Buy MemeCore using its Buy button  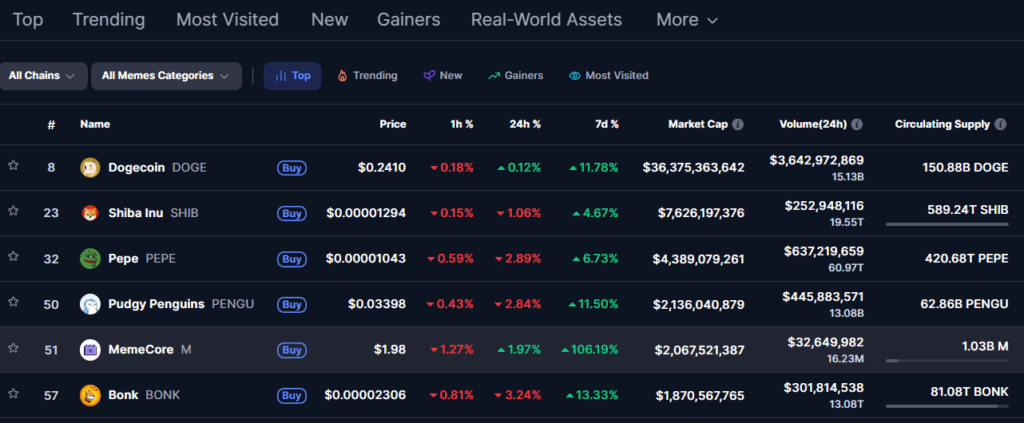(292, 350)
